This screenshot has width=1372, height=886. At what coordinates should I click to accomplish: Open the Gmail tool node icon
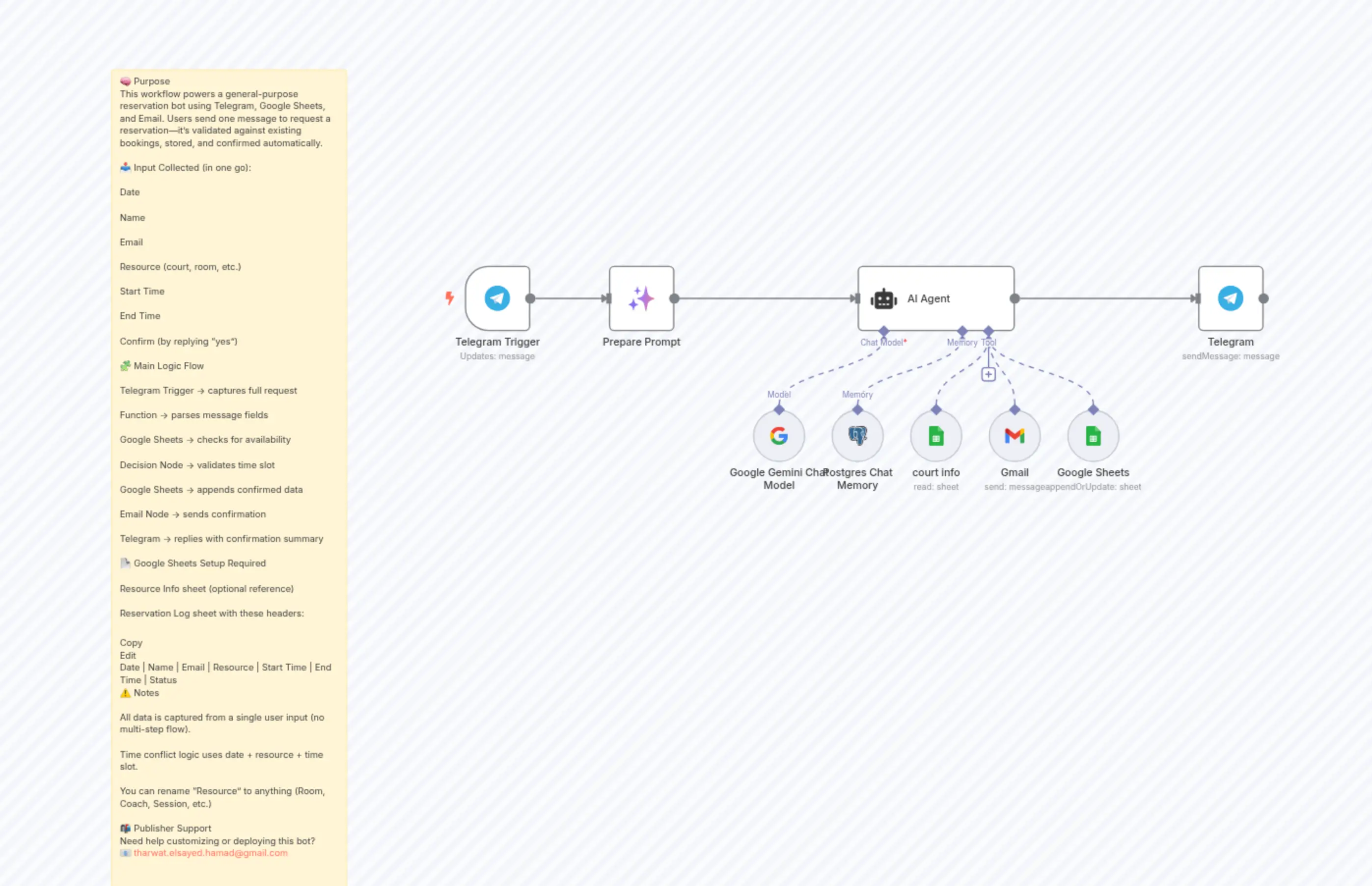[x=1014, y=436]
